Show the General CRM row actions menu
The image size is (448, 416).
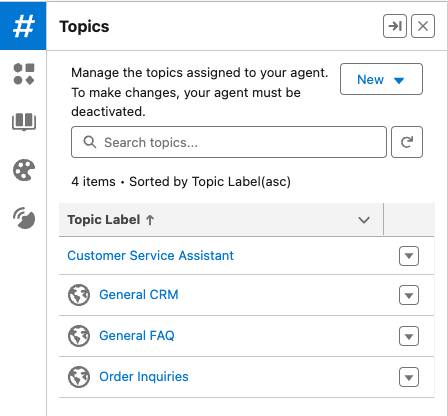409,295
